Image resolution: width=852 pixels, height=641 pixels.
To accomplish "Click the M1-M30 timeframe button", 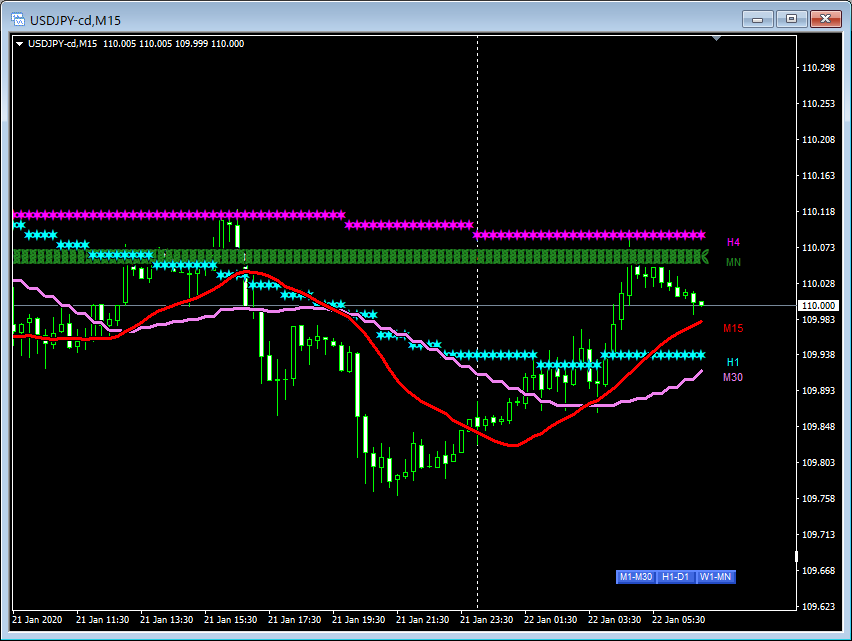I will click(x=636, y=577).
